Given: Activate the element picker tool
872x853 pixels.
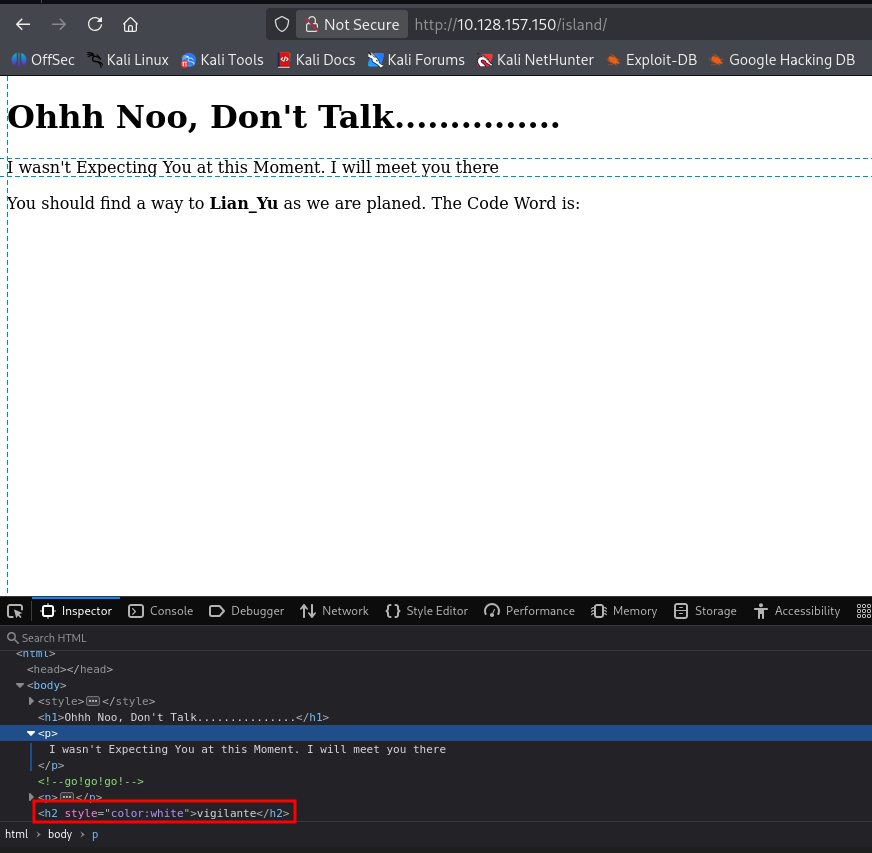Looking at the screenshot, I should point(15,611).
